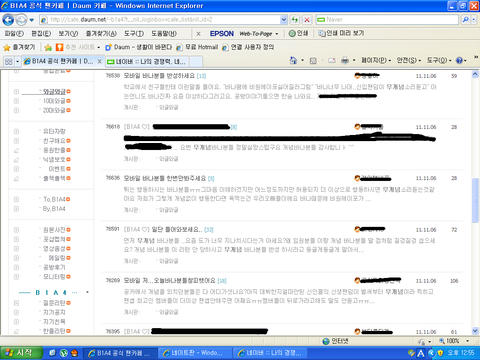Open the Quick Tabs grid icon
480x360 pixels.
9,62
